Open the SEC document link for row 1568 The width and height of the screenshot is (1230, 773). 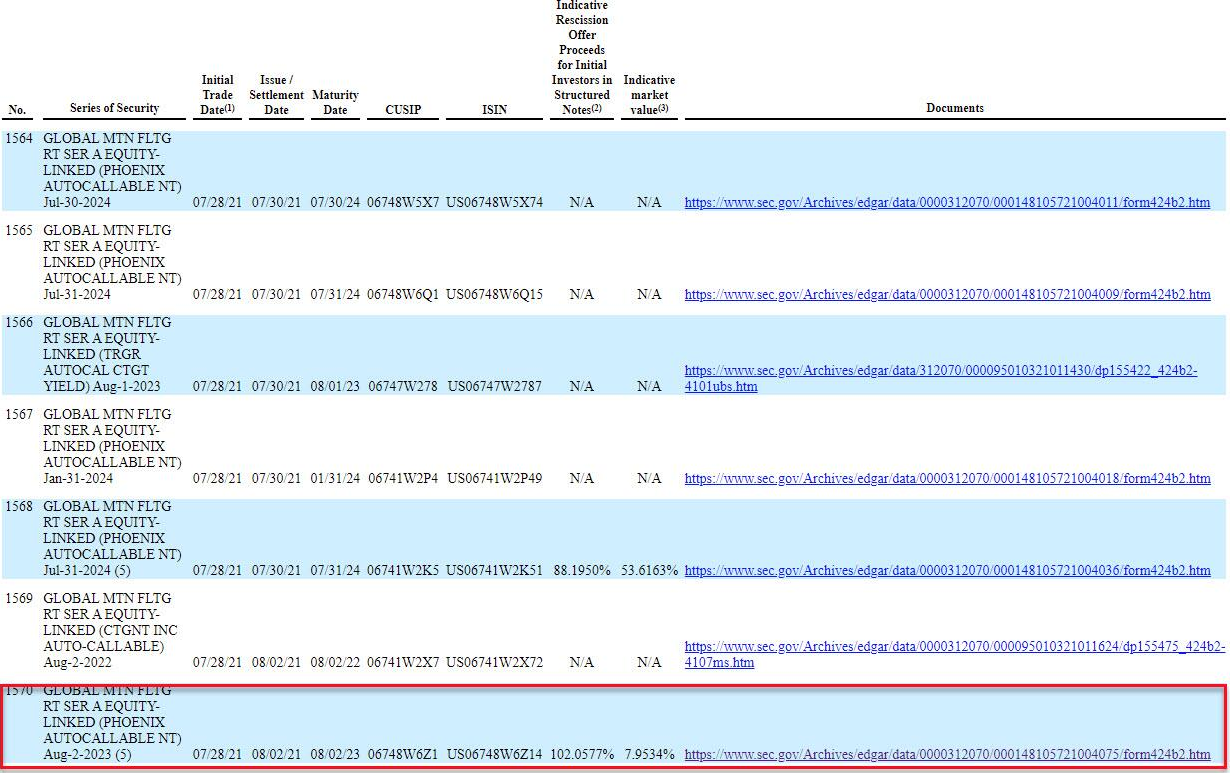[x=947, y=570]
